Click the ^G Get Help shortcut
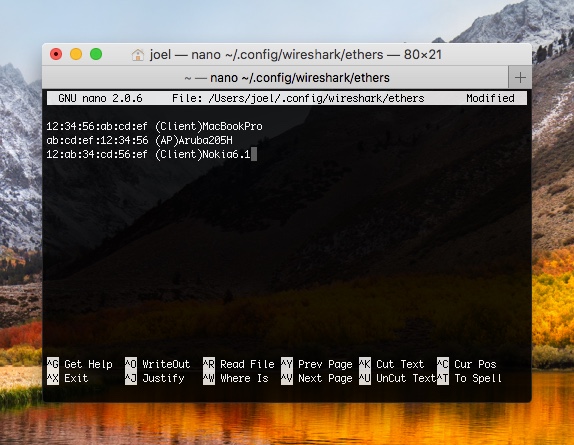This screenshot has width=574, height=445. pyautogui.click(x=80, y=364)
